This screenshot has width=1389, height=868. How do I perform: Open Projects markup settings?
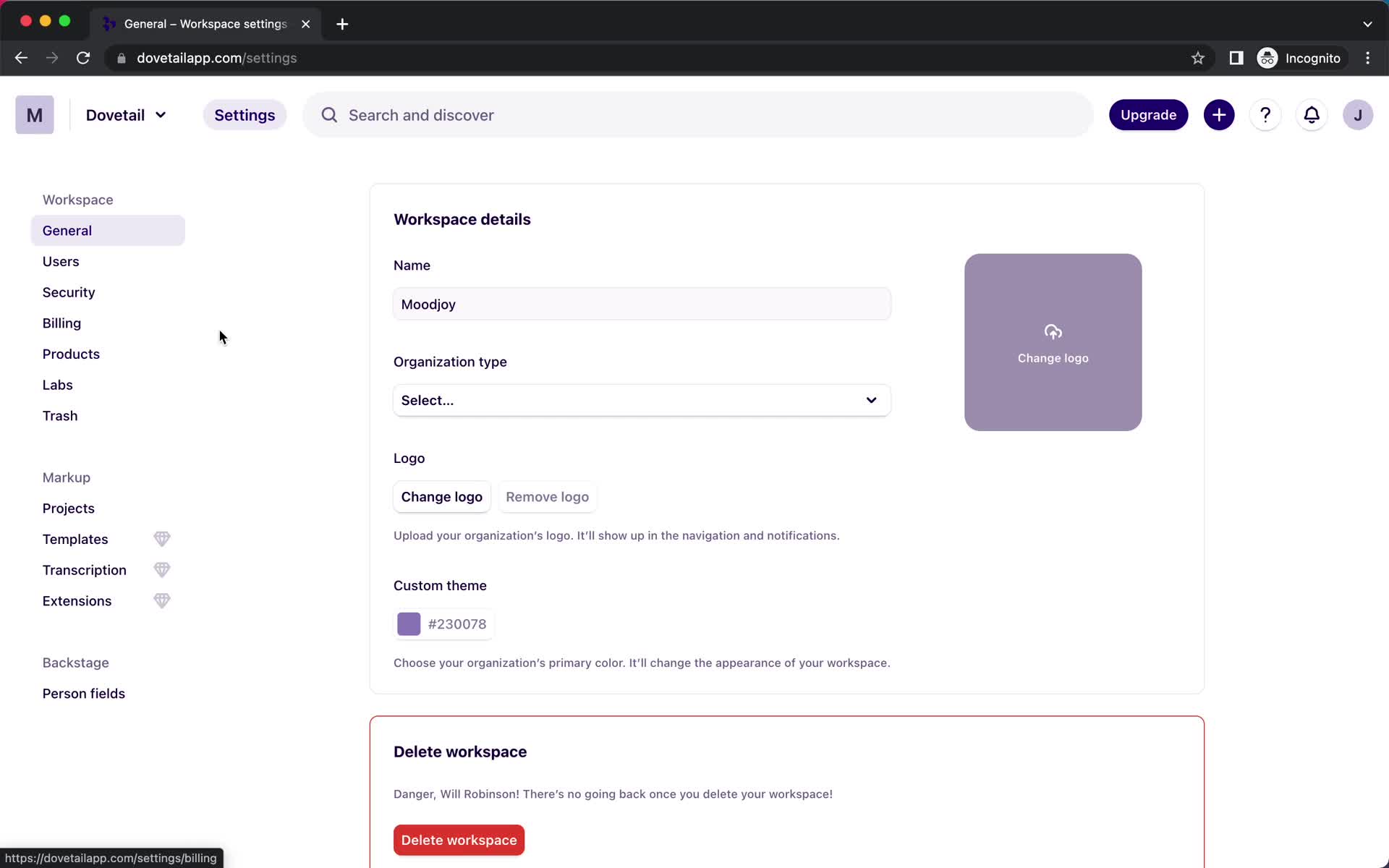[x=69, y=509]
